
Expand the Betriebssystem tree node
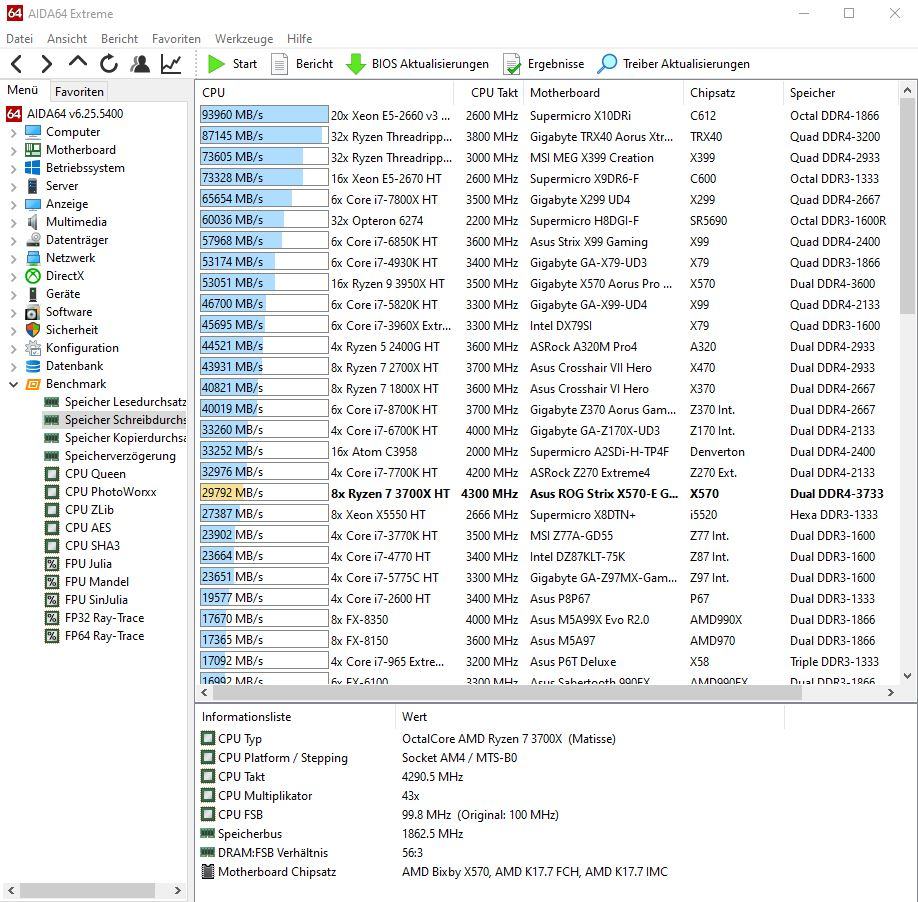(x=13, y=169)
